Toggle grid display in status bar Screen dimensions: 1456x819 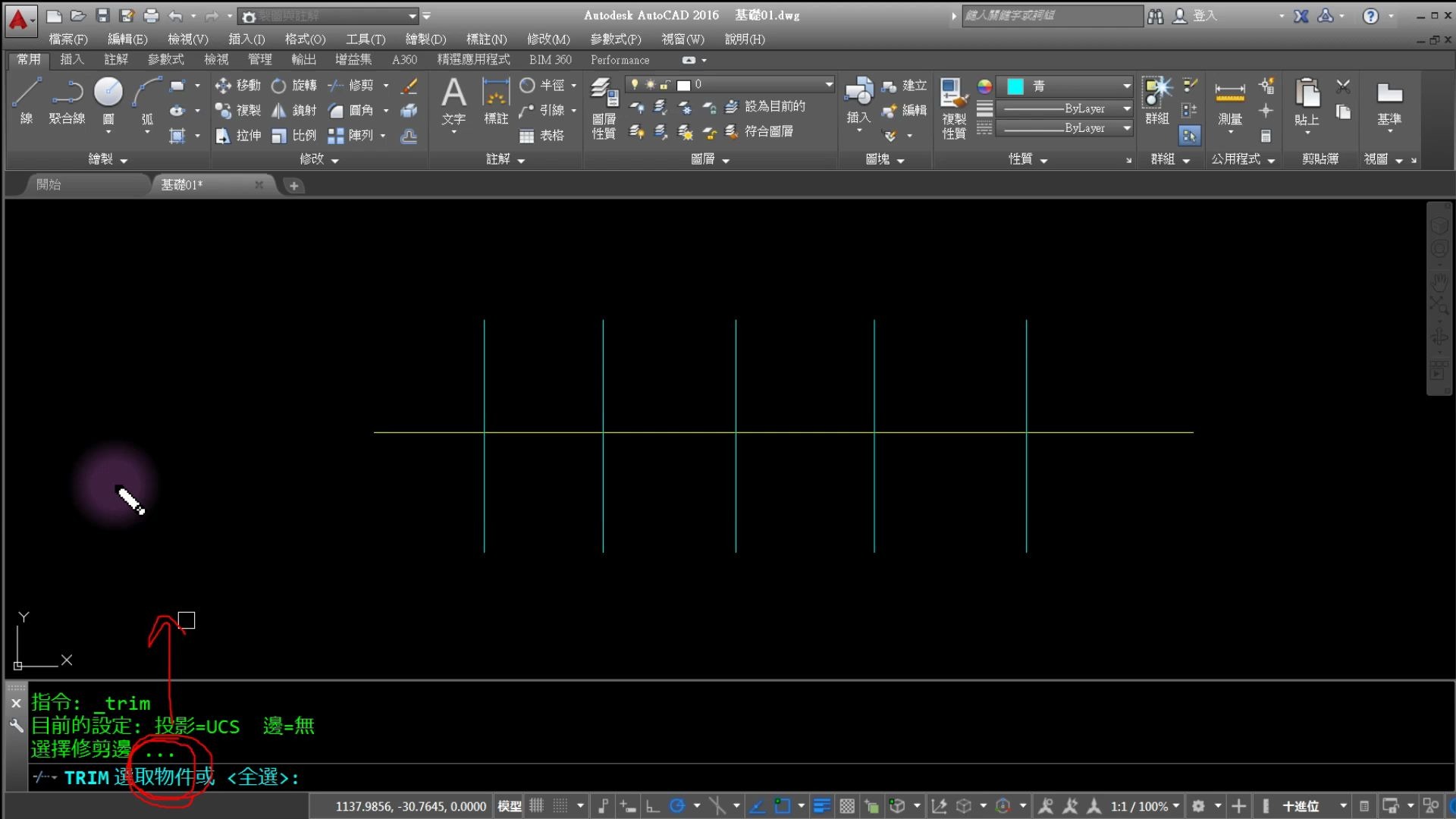click(536, 806)
